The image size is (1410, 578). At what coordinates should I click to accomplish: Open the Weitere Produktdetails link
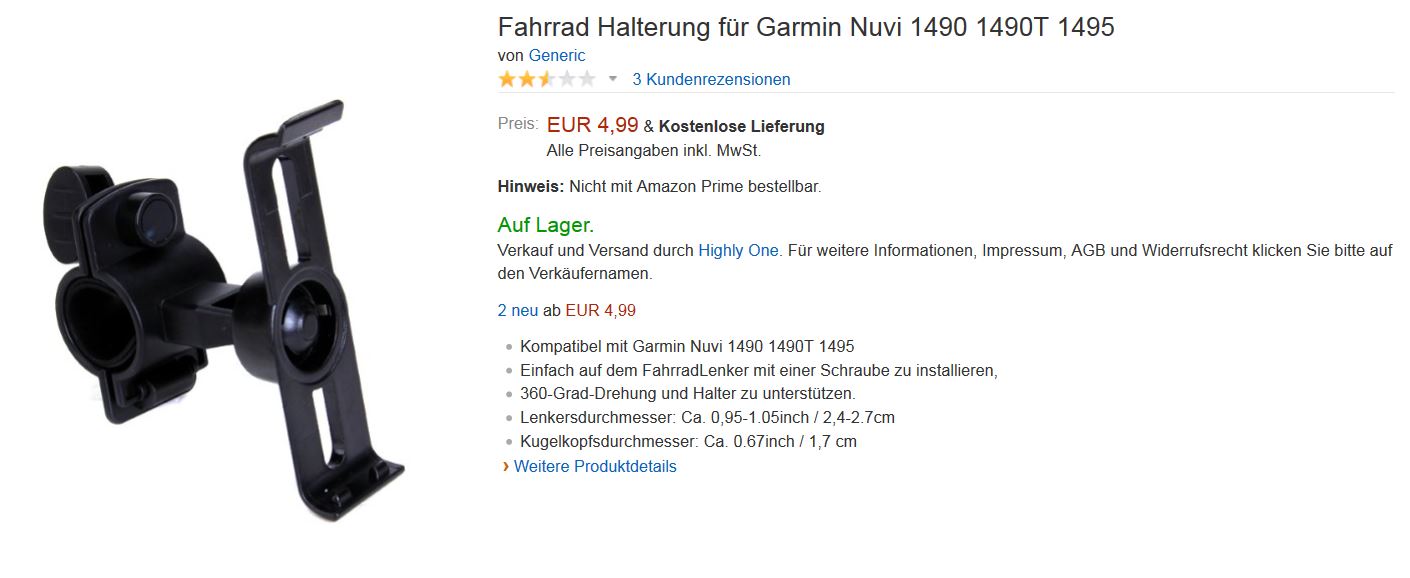595,466
